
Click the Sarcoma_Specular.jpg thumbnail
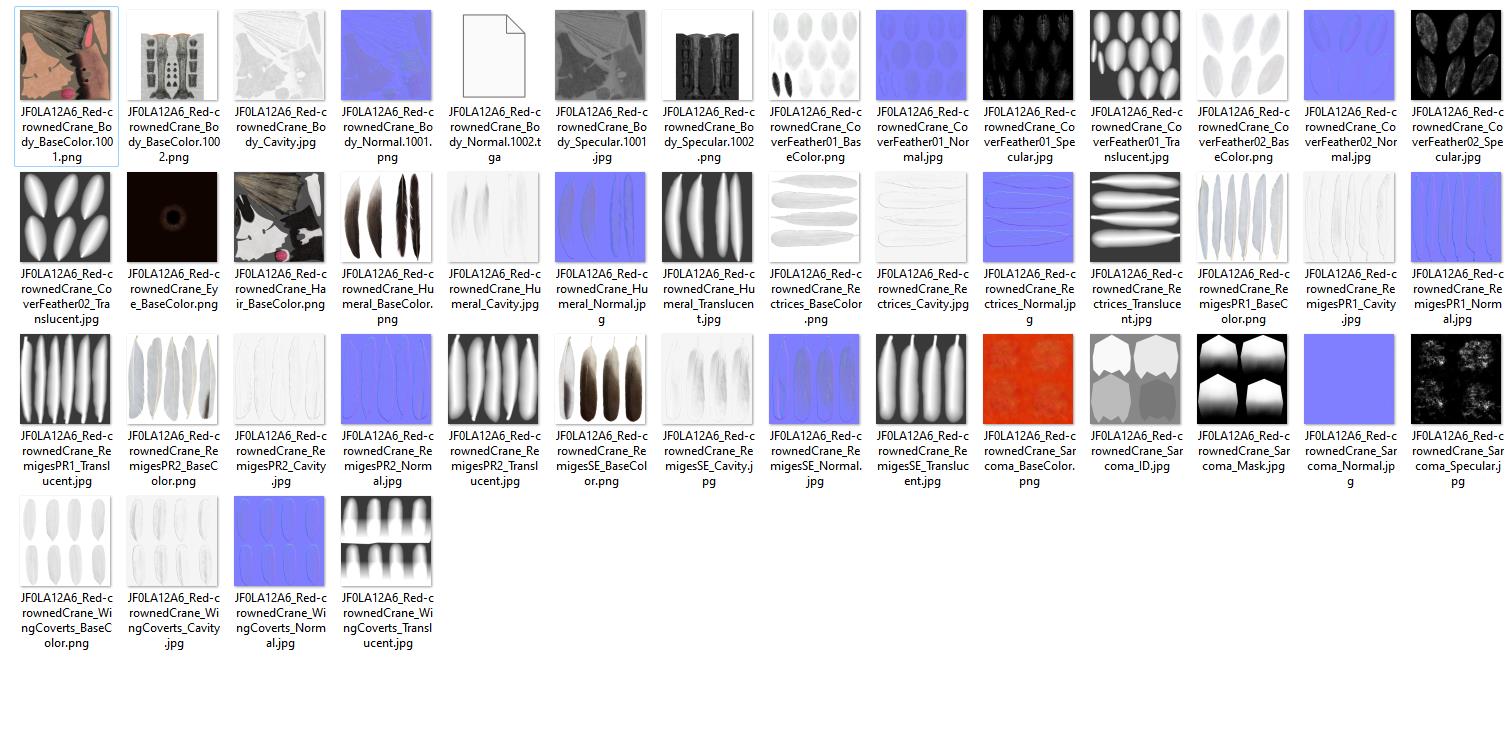[1457, 379]
